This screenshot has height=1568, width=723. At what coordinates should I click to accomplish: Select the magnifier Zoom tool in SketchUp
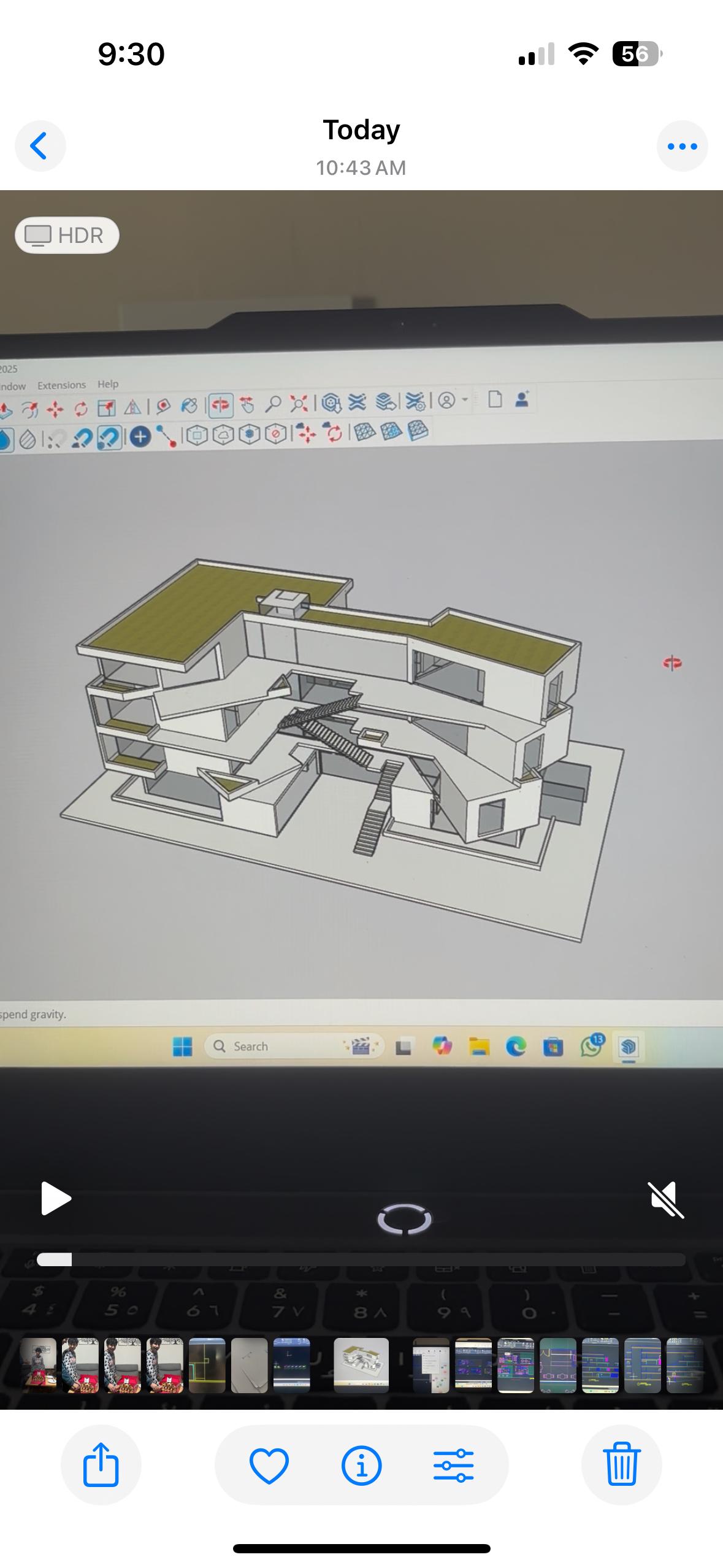[x=273, y=404]
